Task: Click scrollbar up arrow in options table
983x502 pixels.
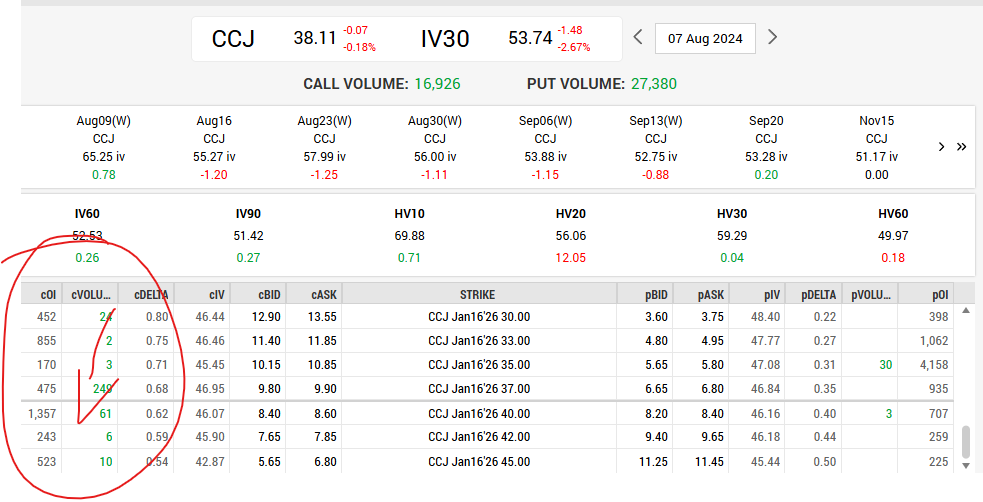Action: point(966,311)
